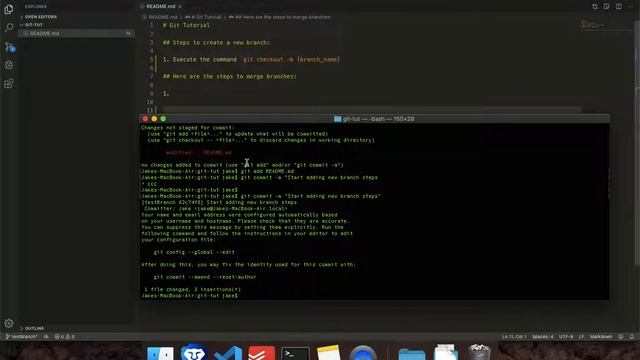This screenshot has height=360, width=640.
Task: Open Finder from the Dock
Action: point(160,353)
